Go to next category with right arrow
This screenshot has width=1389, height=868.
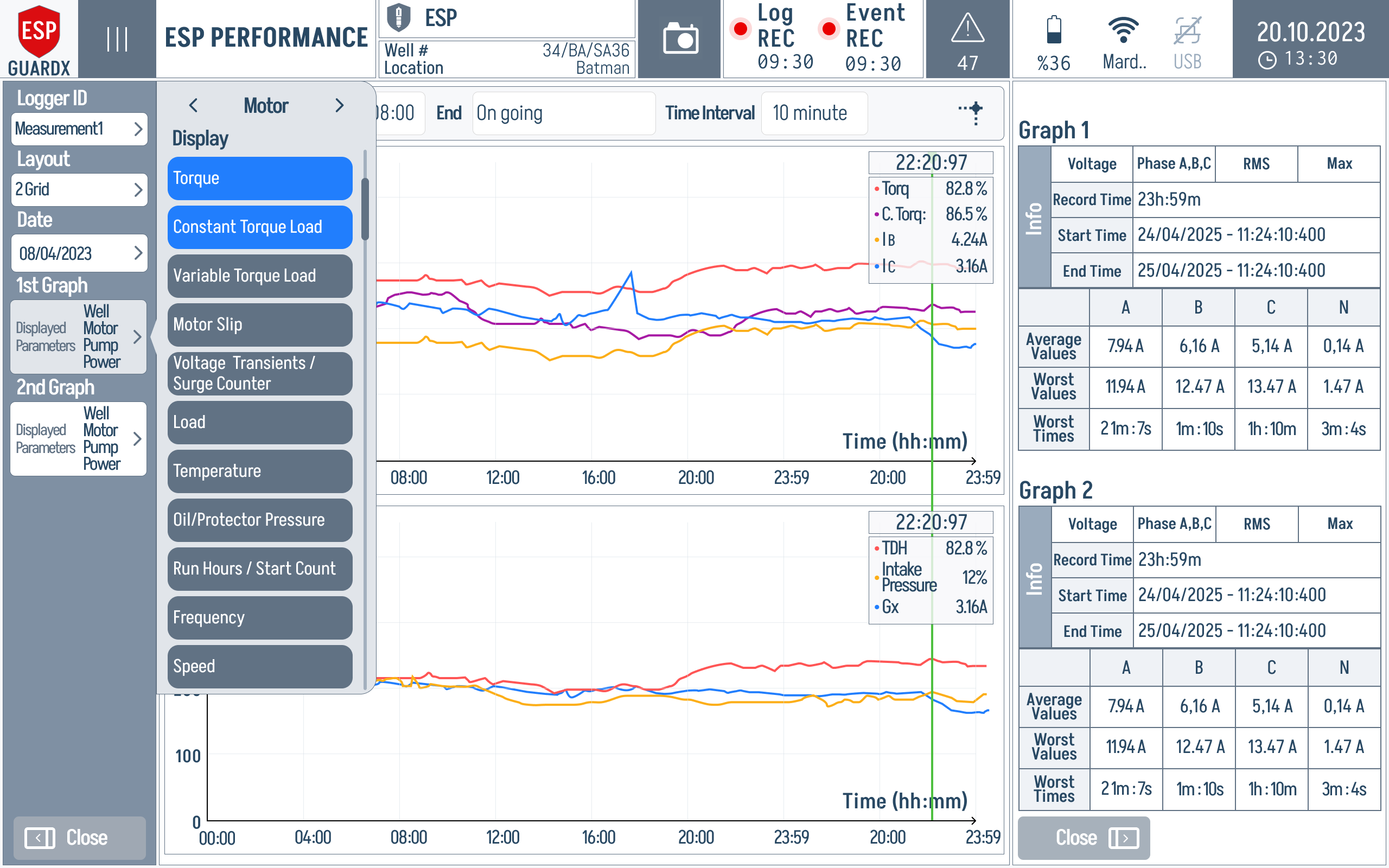(339, 106)
